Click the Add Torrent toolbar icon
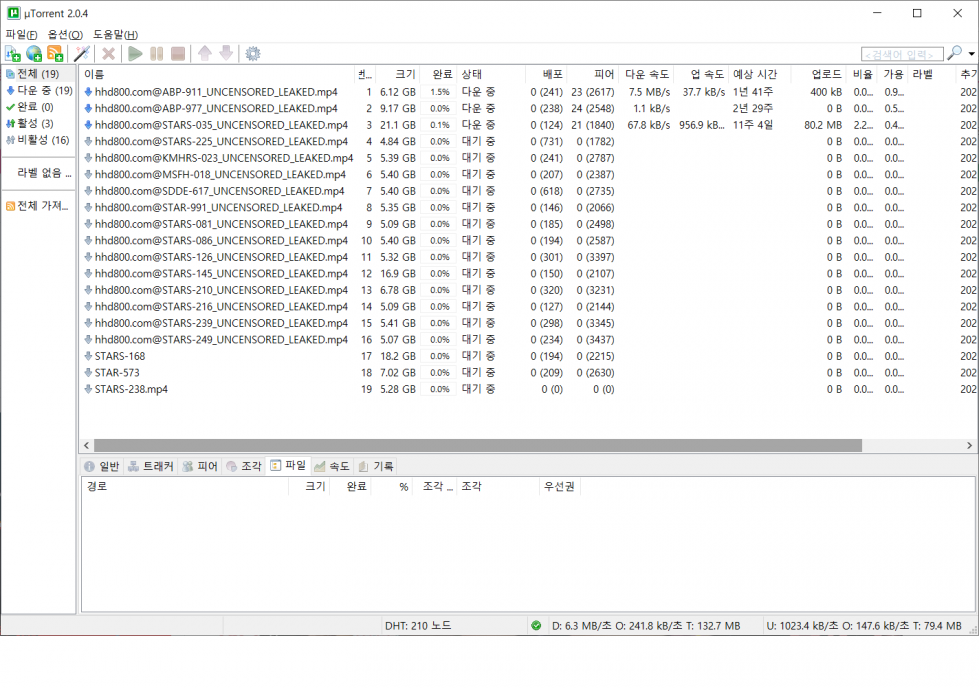Image resolution: width=979 pixels, height=688 pixels. 12,54
